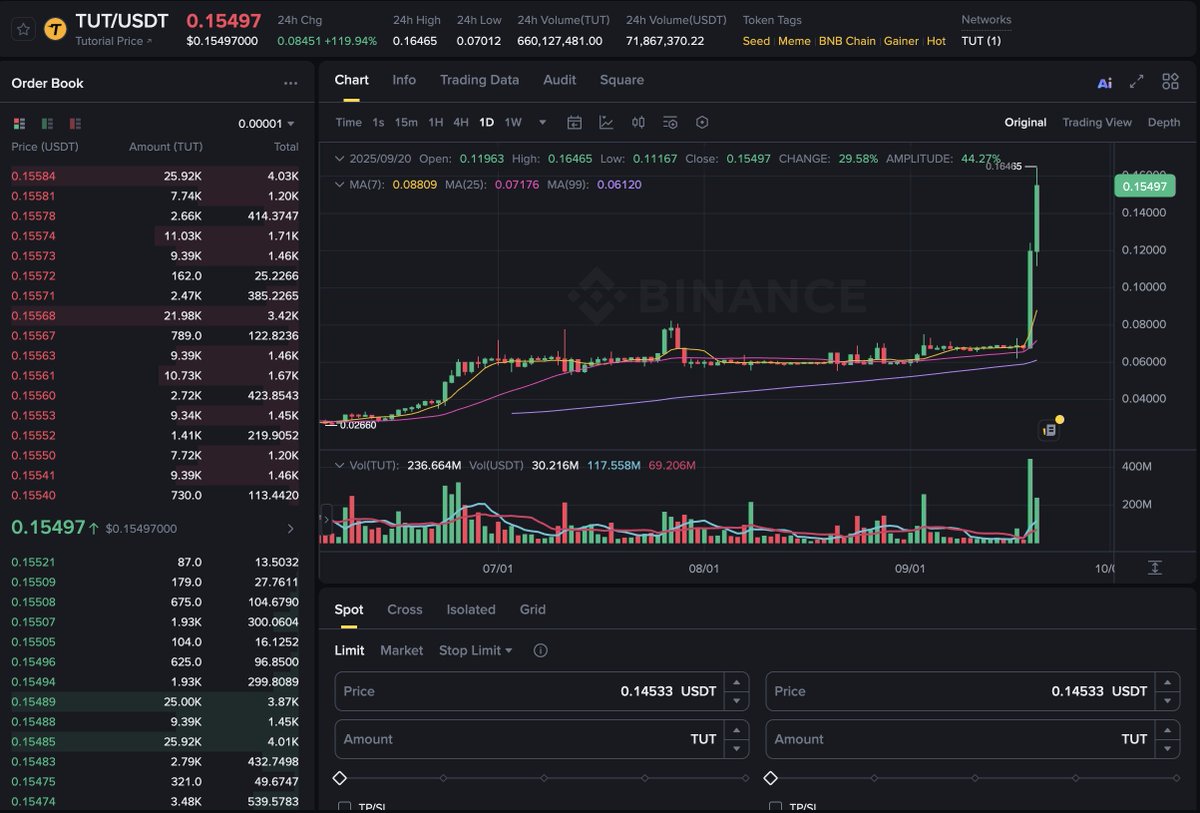Click the left buy amount slider handle

339,778
